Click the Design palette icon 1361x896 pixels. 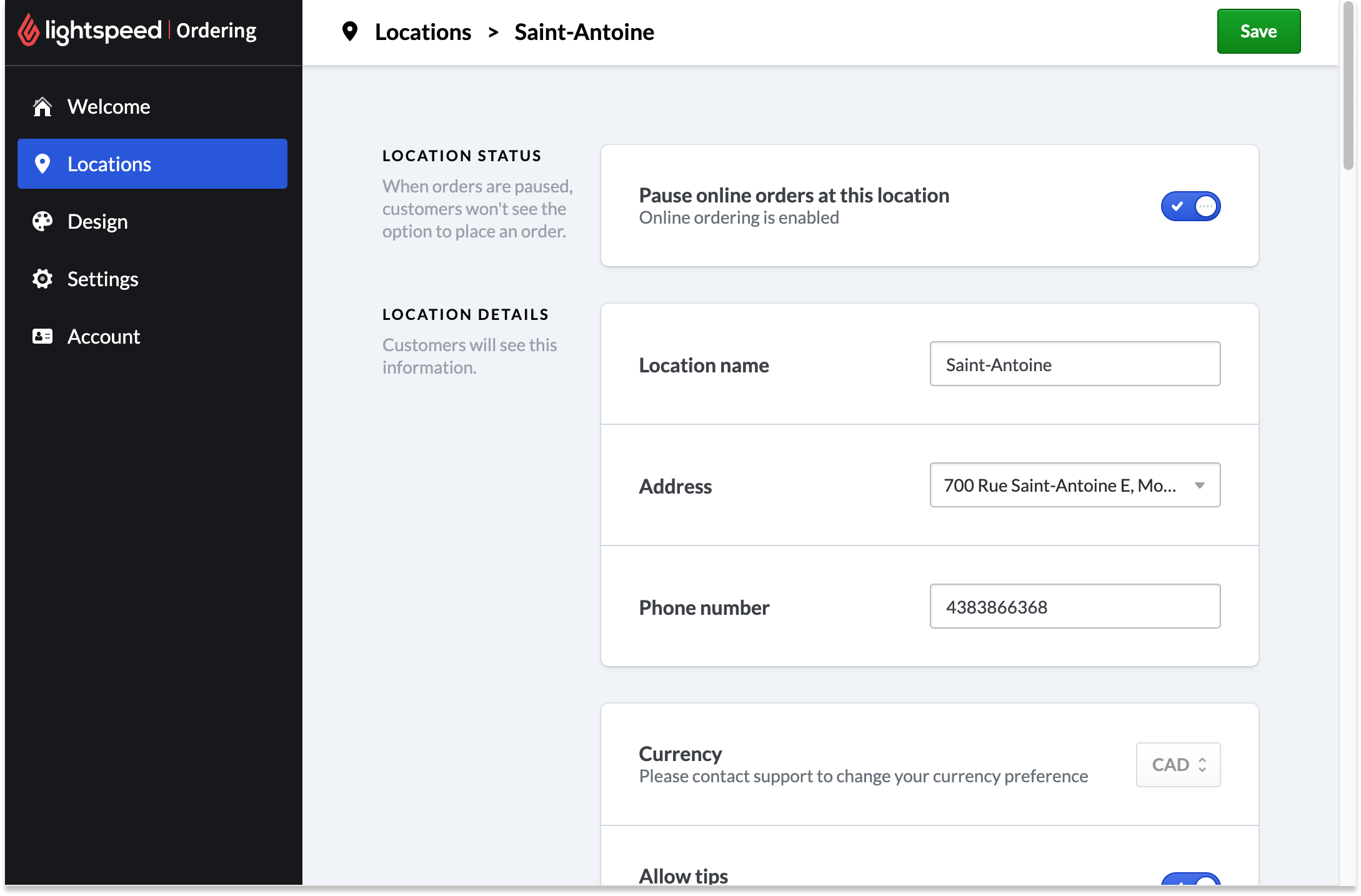[x=42, y=221]
